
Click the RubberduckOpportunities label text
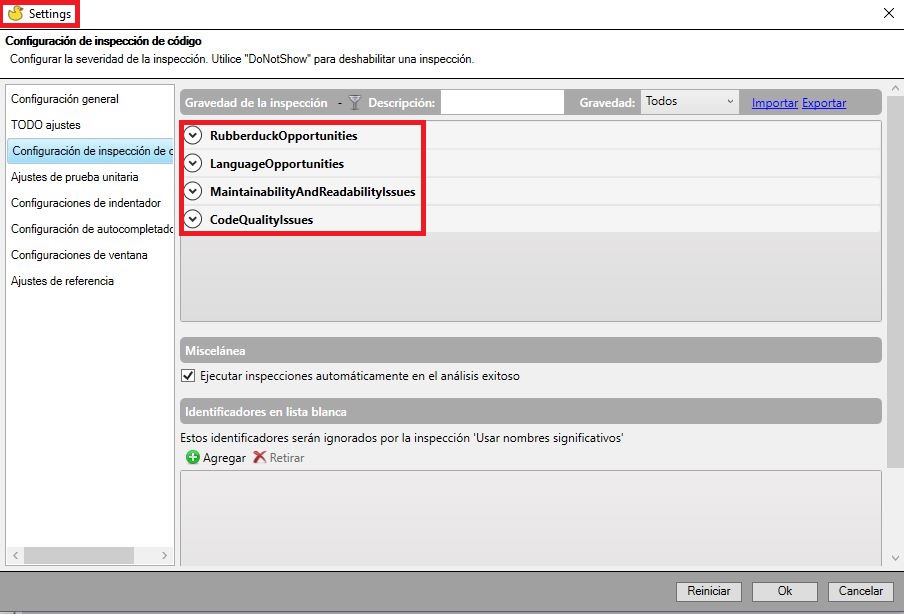[x=284, y=135]
